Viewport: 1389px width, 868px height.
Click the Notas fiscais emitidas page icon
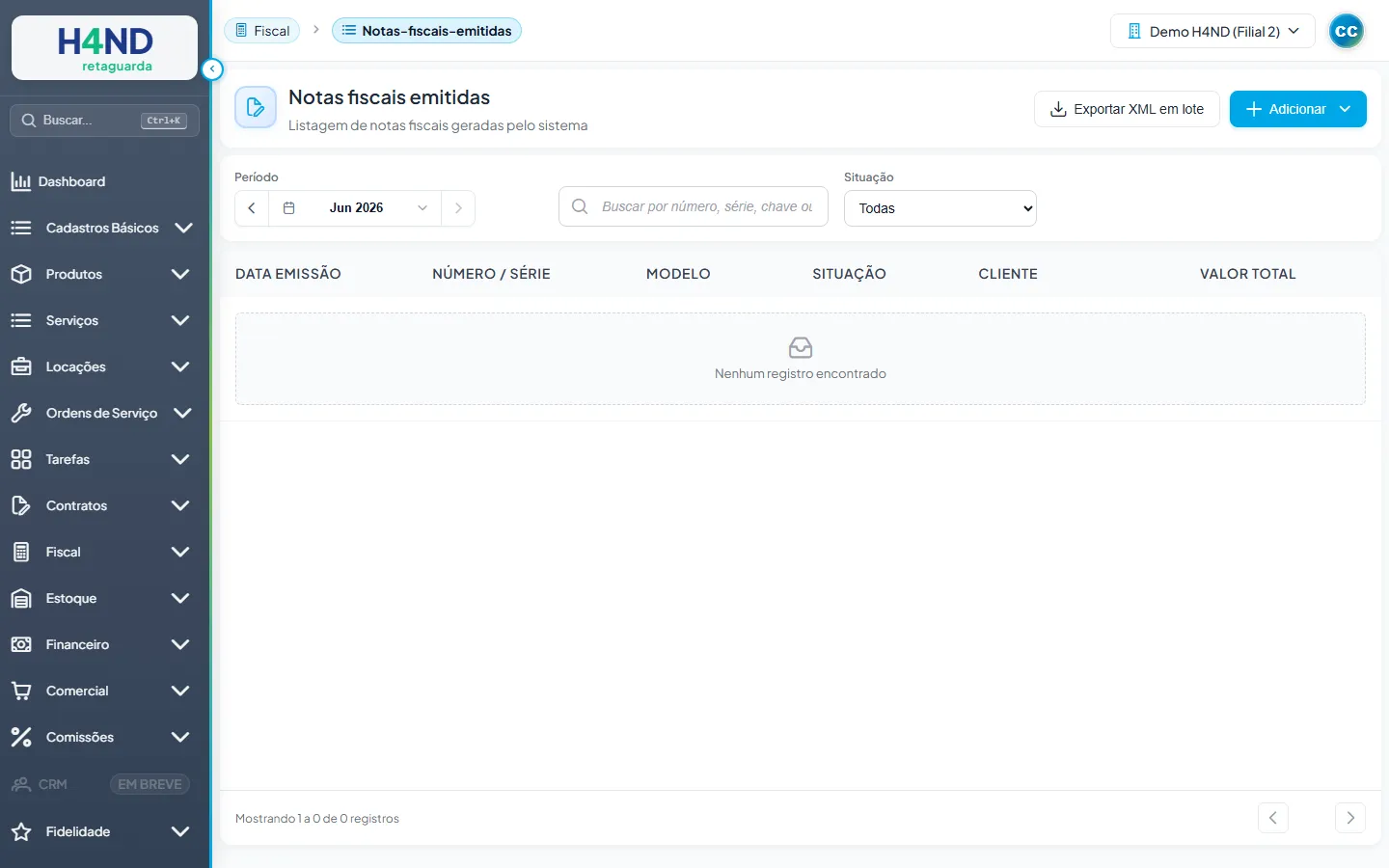tap(256, 108)
